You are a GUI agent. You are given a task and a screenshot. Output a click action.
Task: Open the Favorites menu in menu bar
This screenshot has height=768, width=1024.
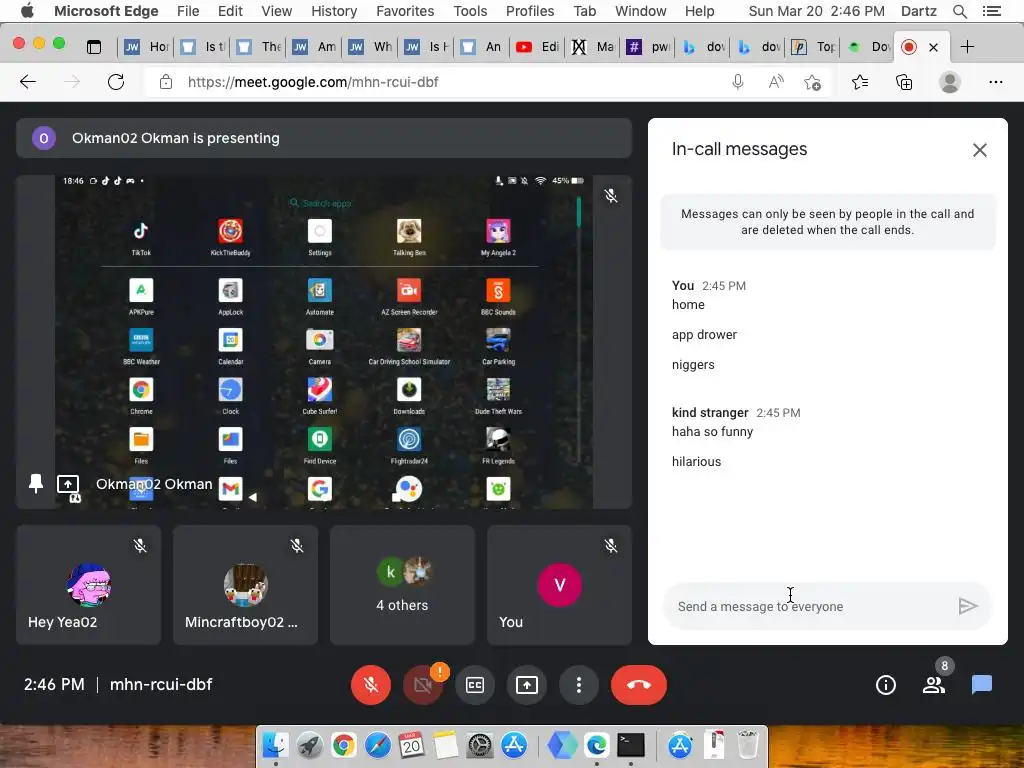[405, 11]
